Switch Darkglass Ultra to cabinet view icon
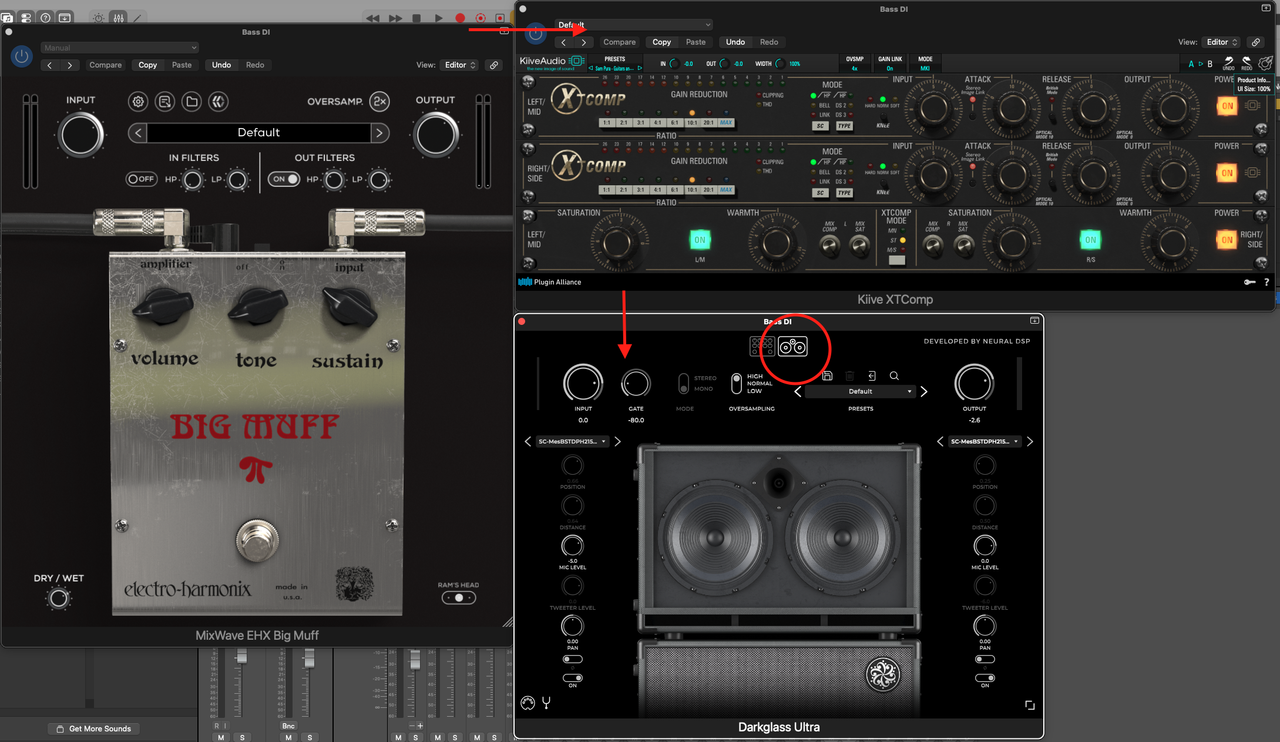This screenshot has height=742, width=1280. pyautogui.click(x=793, y=347)
